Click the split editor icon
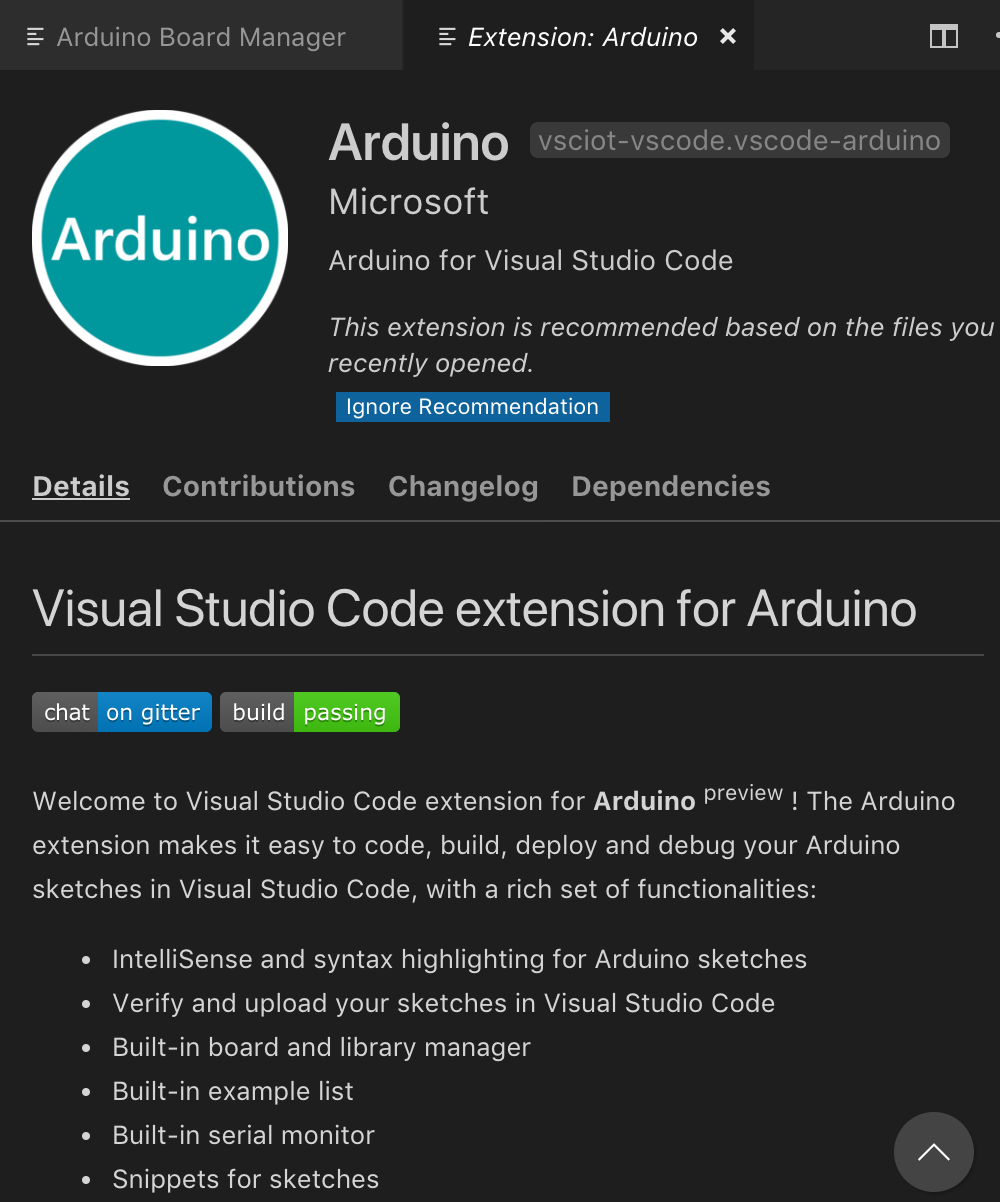The image size is (1000, 1202). [x=944, y=37]
